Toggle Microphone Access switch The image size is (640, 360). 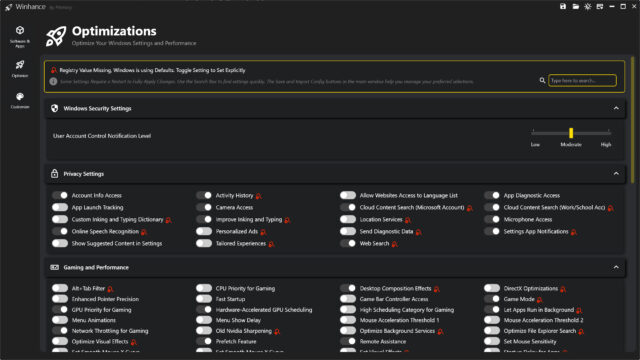[492, 219]
